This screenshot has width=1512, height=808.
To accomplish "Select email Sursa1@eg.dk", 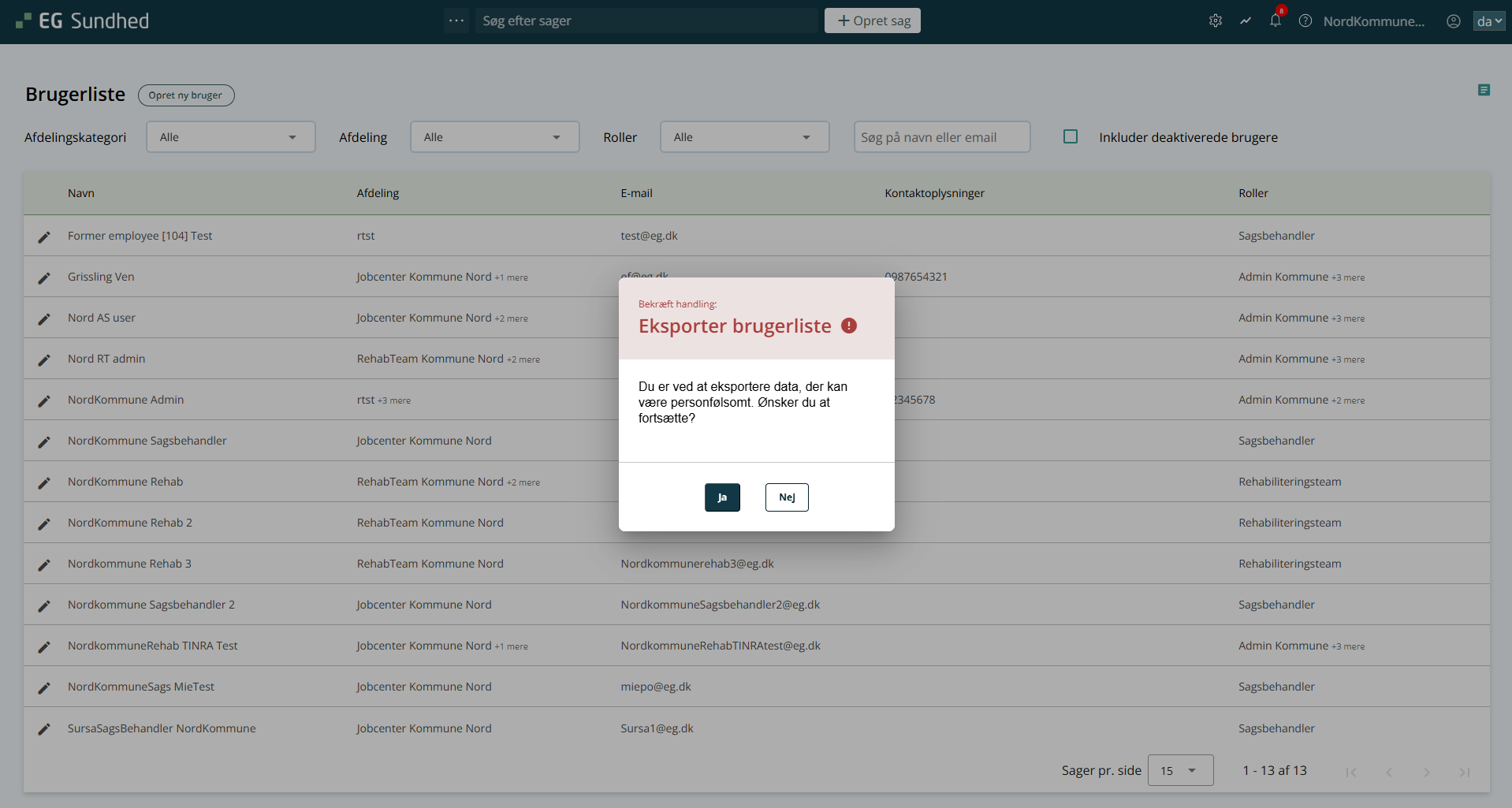I will click(657, 728).
